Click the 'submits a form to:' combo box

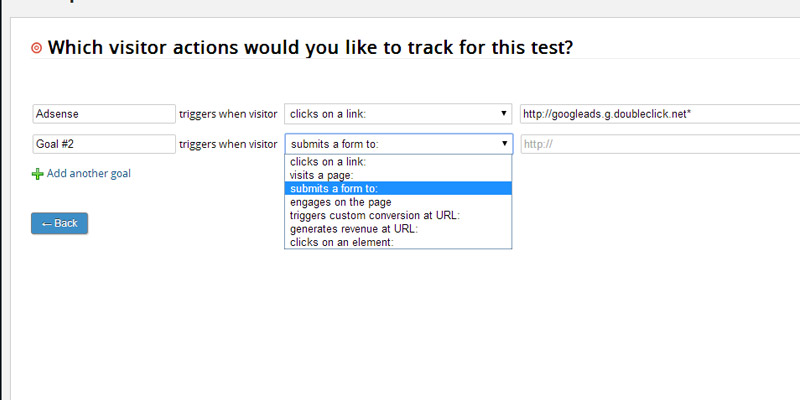pyautogui.click(x=398, y=144)
